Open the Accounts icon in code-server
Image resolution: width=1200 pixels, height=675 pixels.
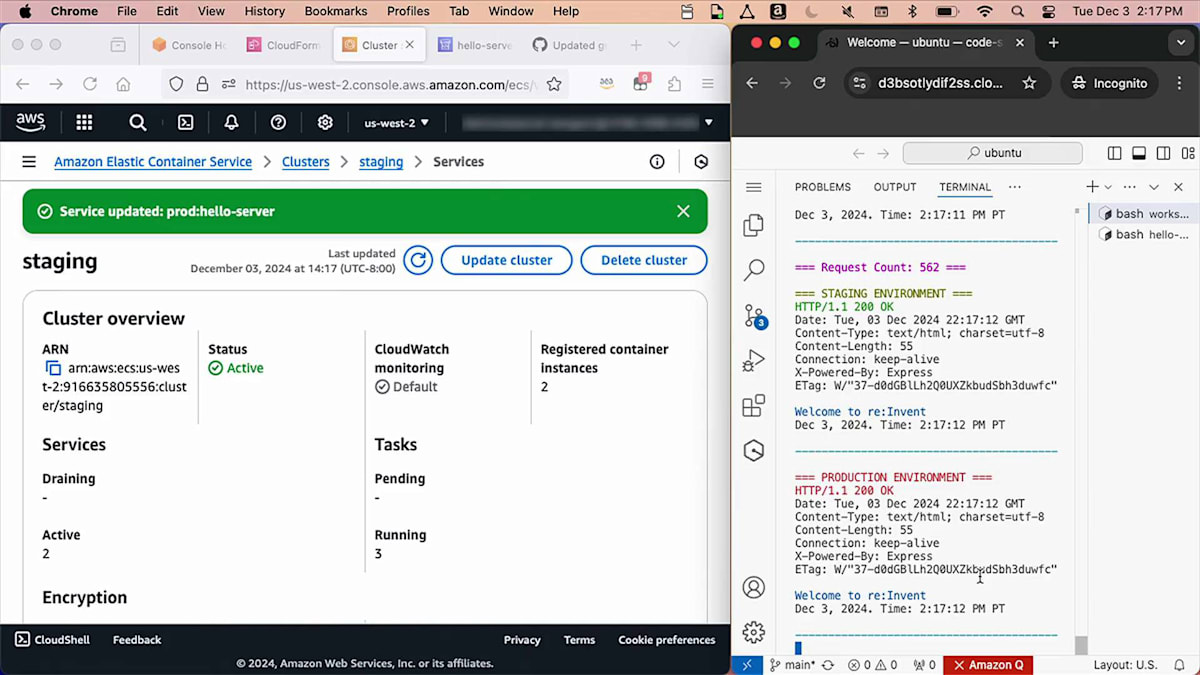click(x=754, y=587)
